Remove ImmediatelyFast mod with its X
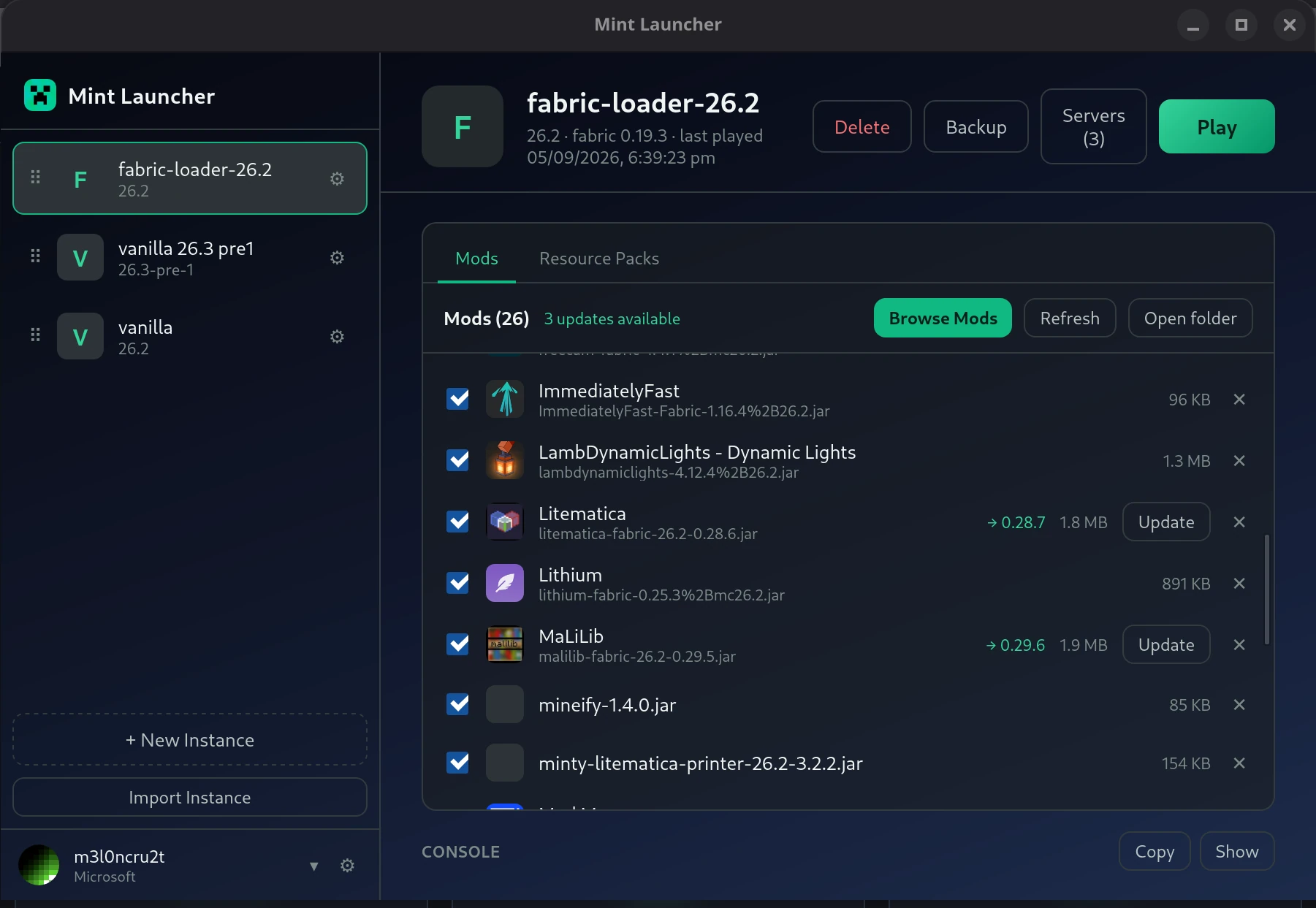 click(x=1239, y=400)
